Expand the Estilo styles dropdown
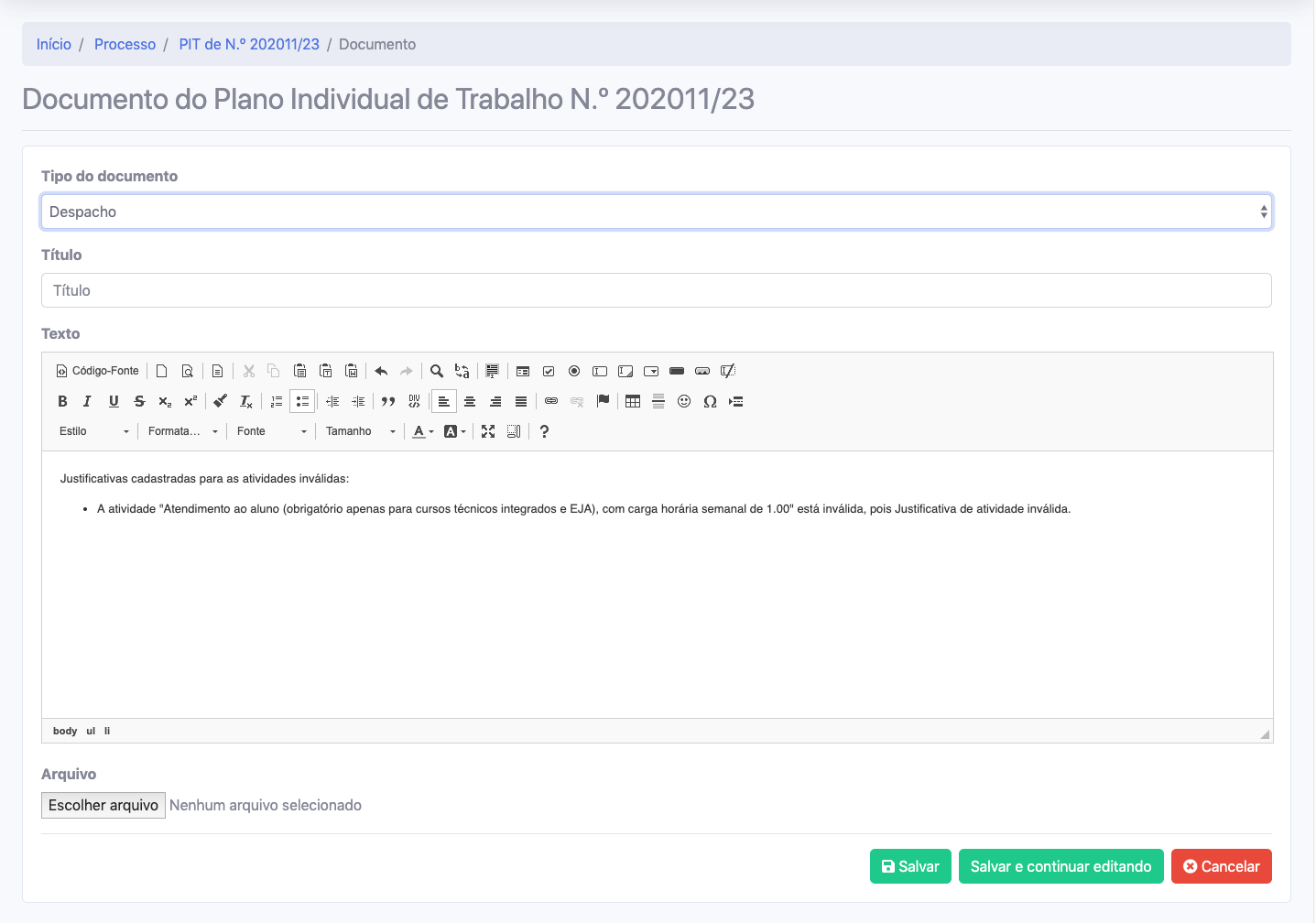The height and width of the screenshot is (923, 1316). 93,431
